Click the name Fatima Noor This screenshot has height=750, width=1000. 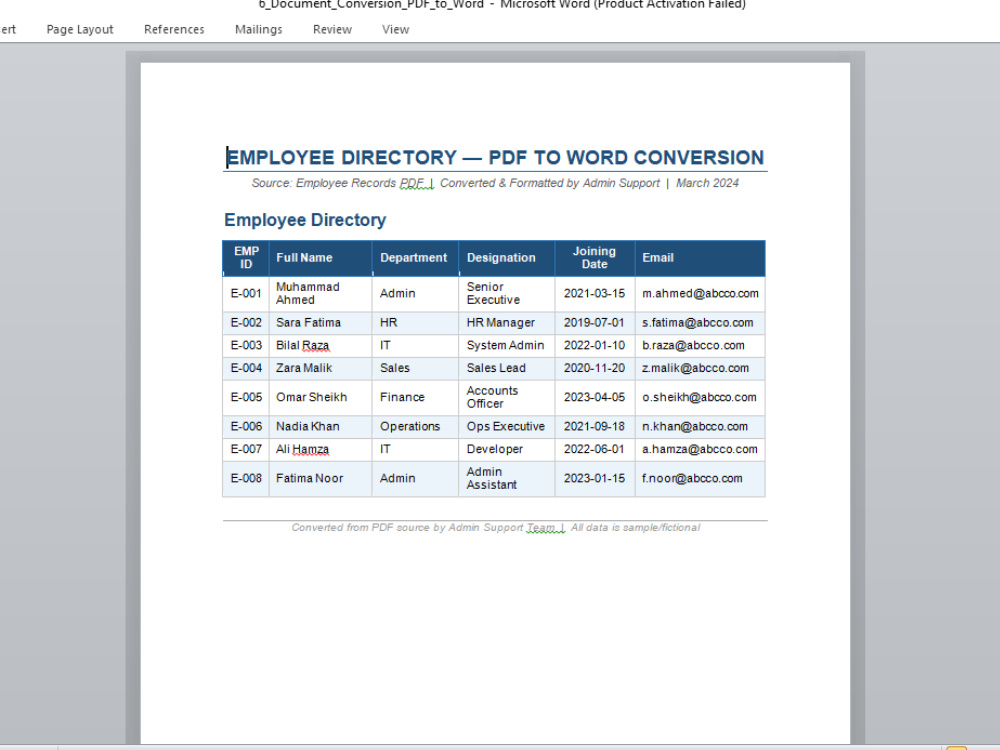pos(309,478)
